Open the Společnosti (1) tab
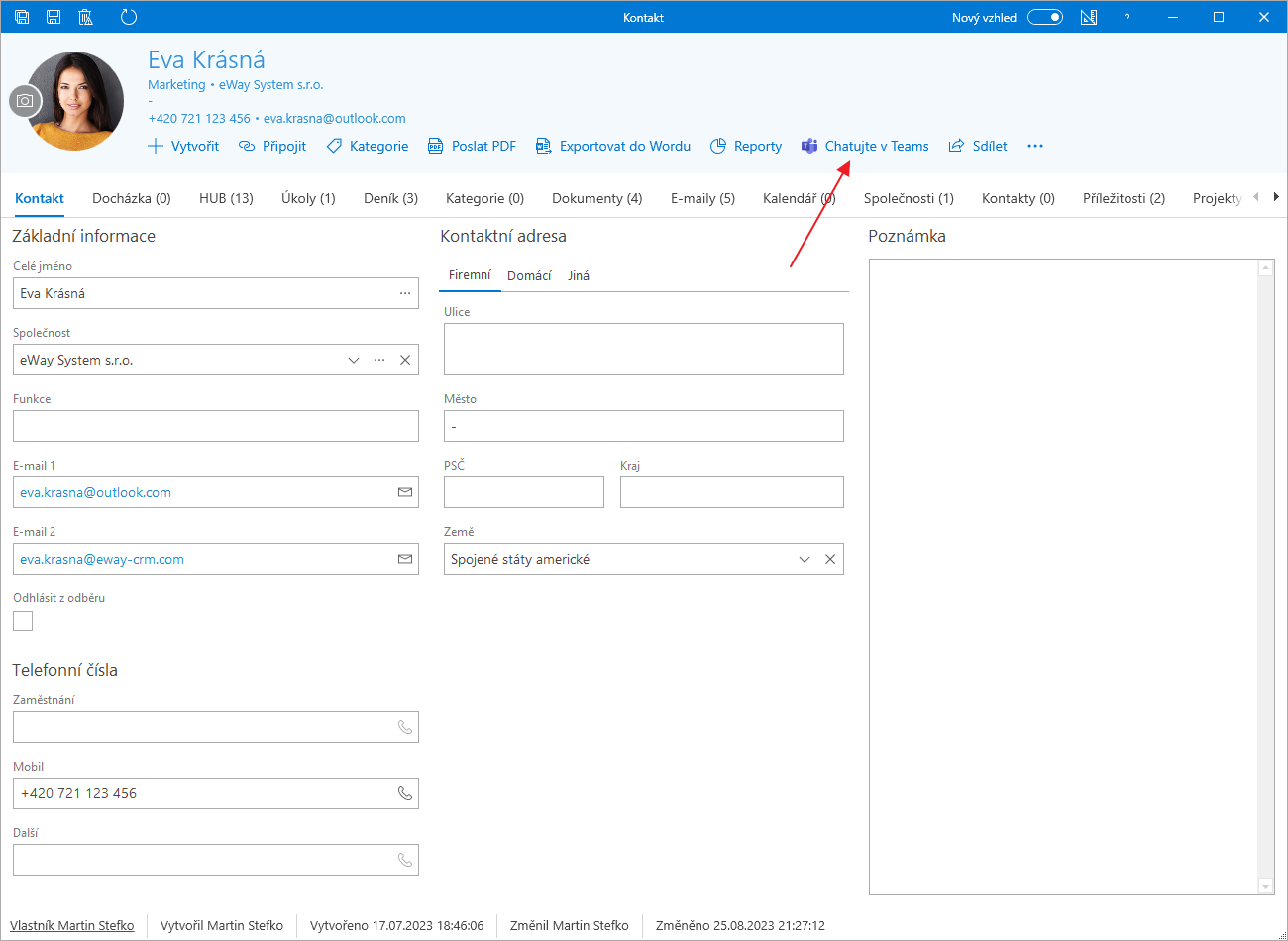This screenshot has width=1288, height=941. 909,198
